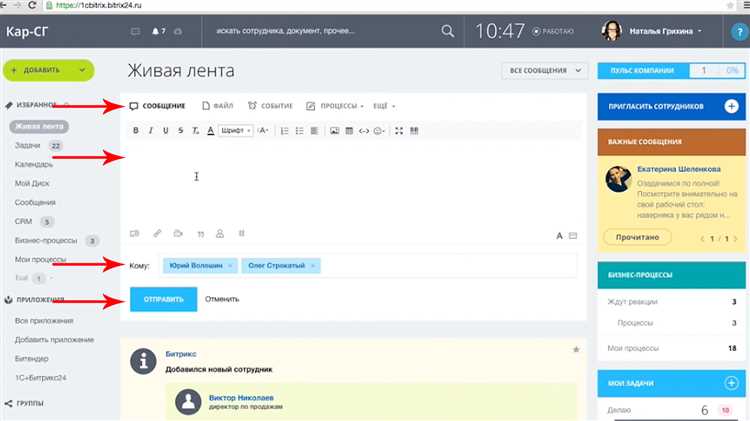
Task: Remove recipient Юрий Волошин
Action: (230, 266)
